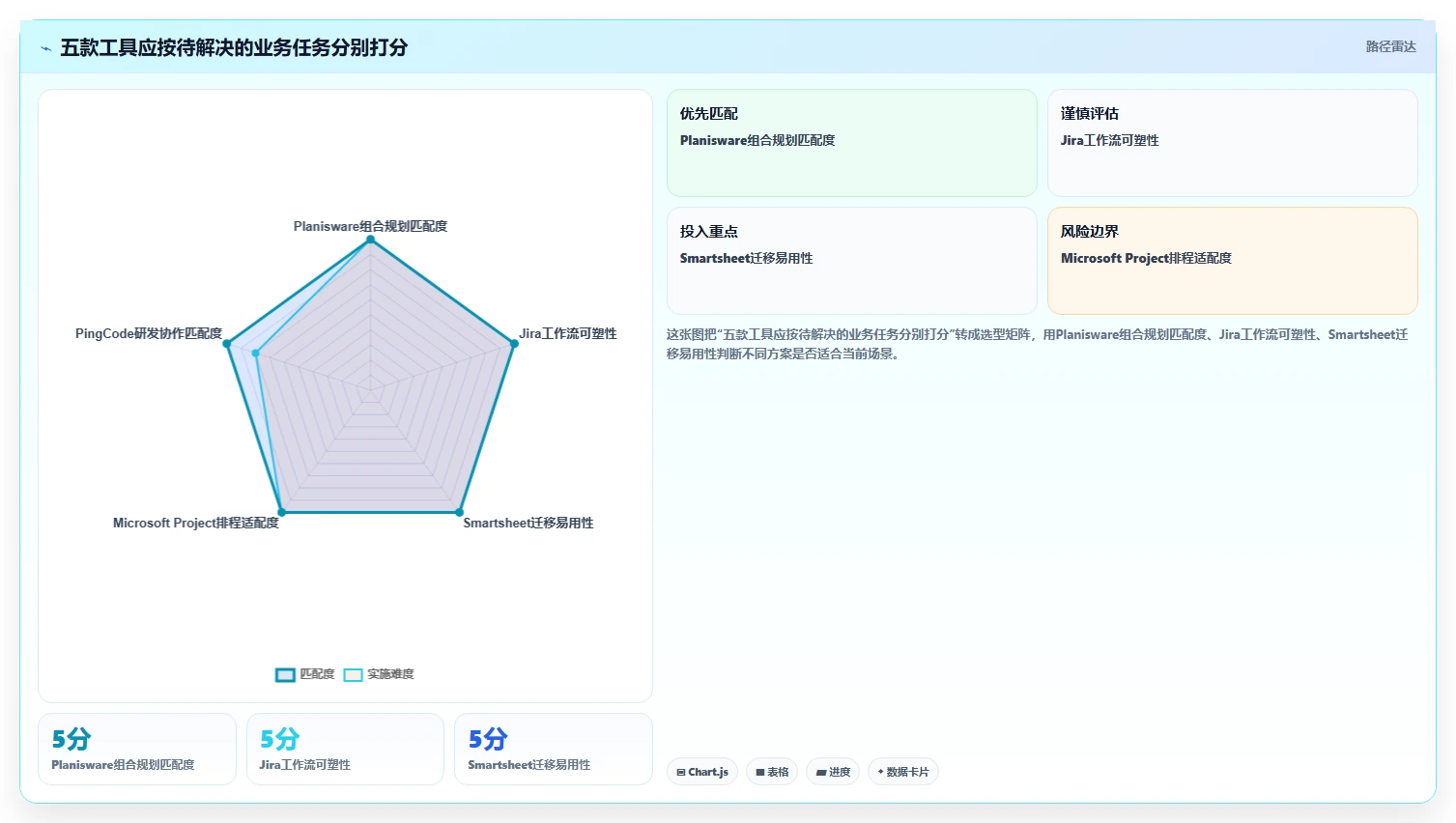This screenshot has width=1456, height=823.
Task: Click the PingCode研发协作匹配度 outer data point
Action: [x=227, y=344]
